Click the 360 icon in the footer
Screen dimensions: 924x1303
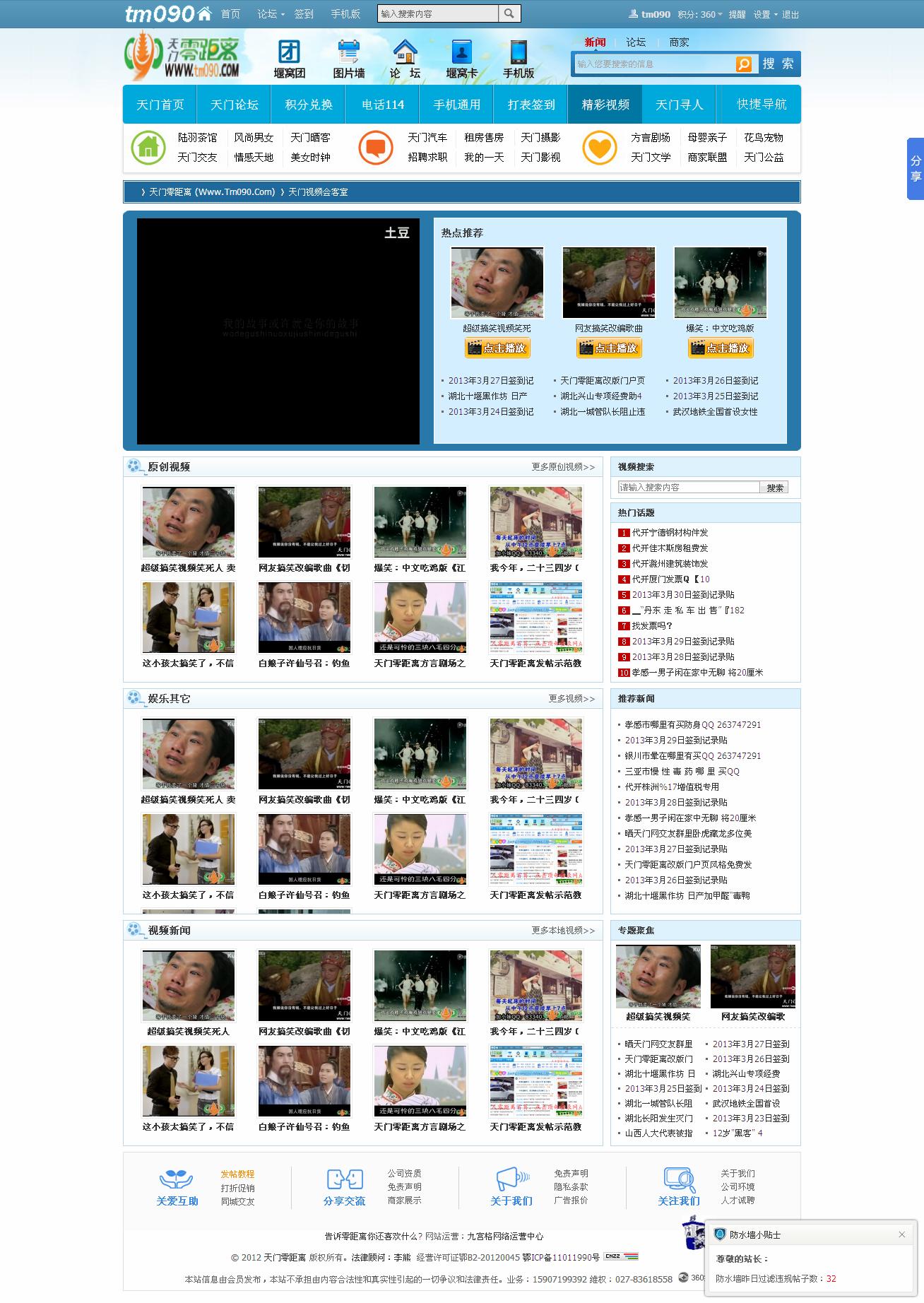pos(683,1277)
